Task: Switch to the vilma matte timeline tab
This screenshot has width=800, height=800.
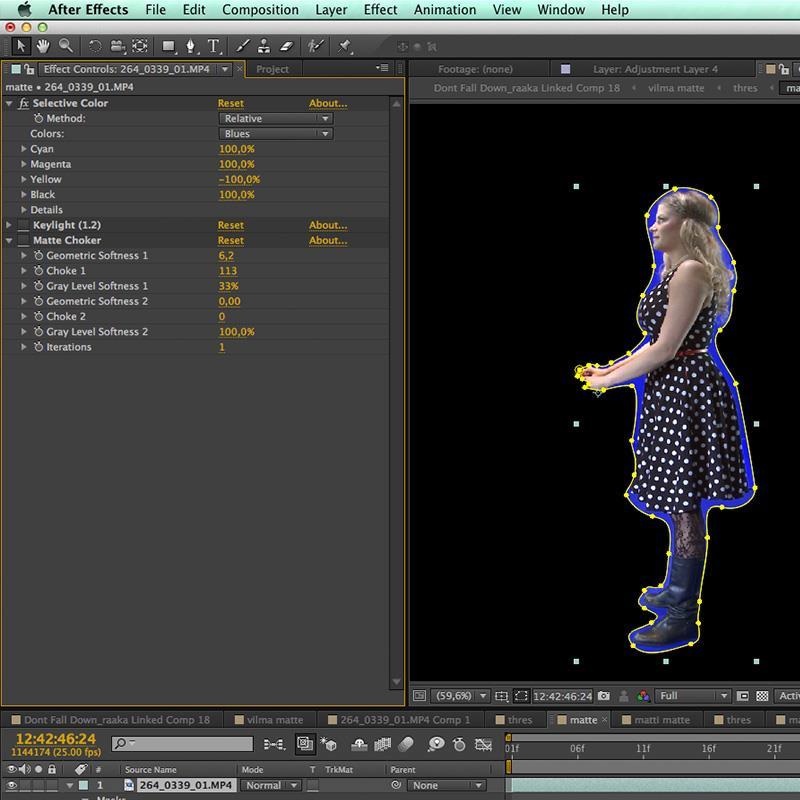Action: click(269, 720)
